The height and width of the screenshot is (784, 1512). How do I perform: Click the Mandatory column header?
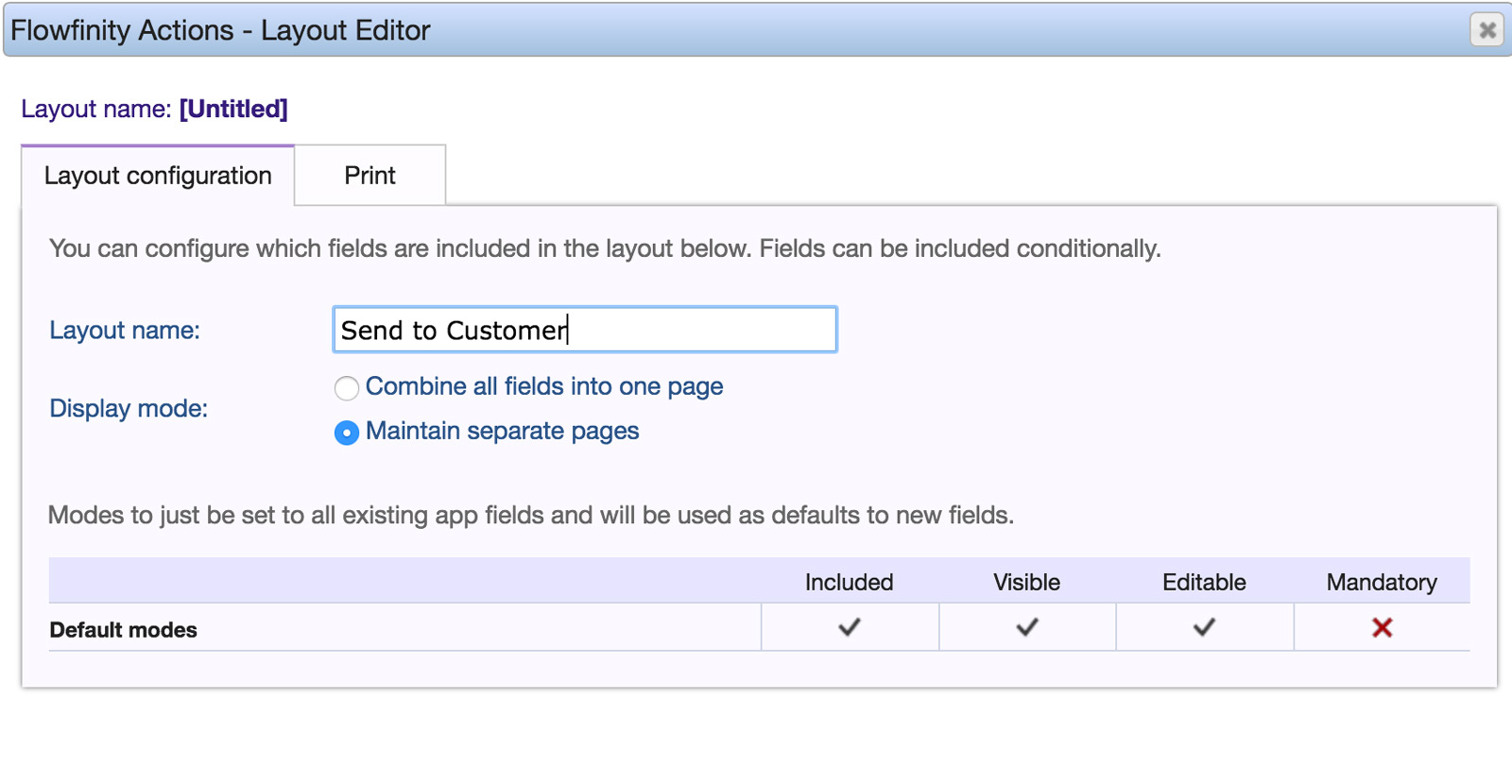pos(1382,582)
